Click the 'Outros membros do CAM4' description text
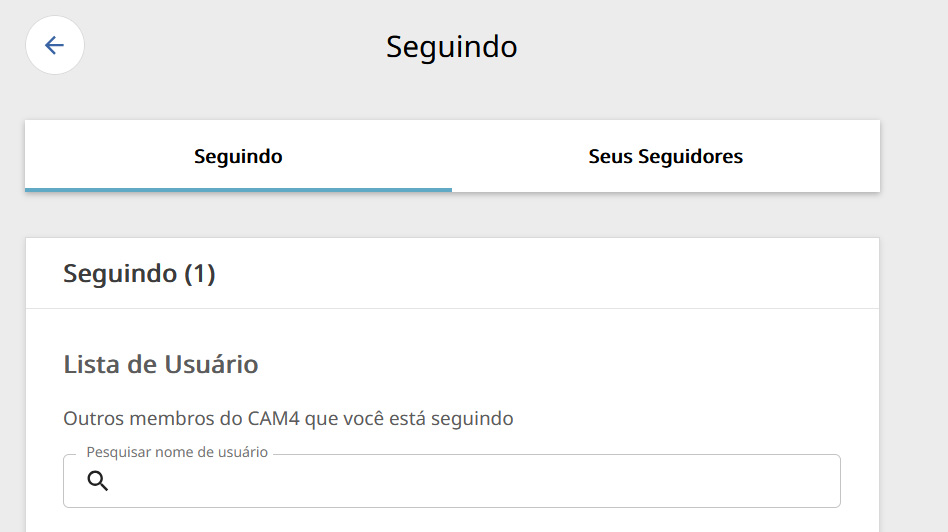The width and height of the screenshot is (948, 532). (288, 418)
